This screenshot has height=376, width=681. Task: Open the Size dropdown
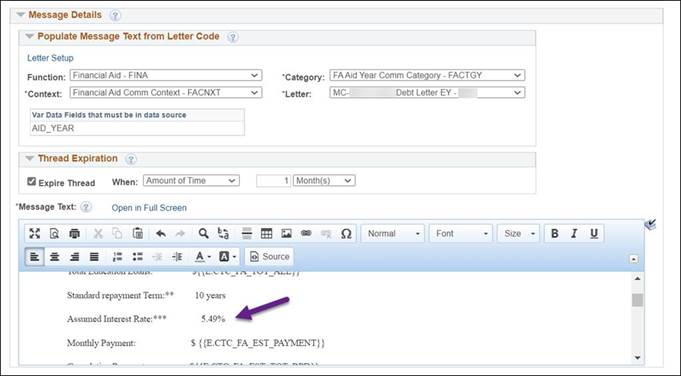tap(518, 234)
